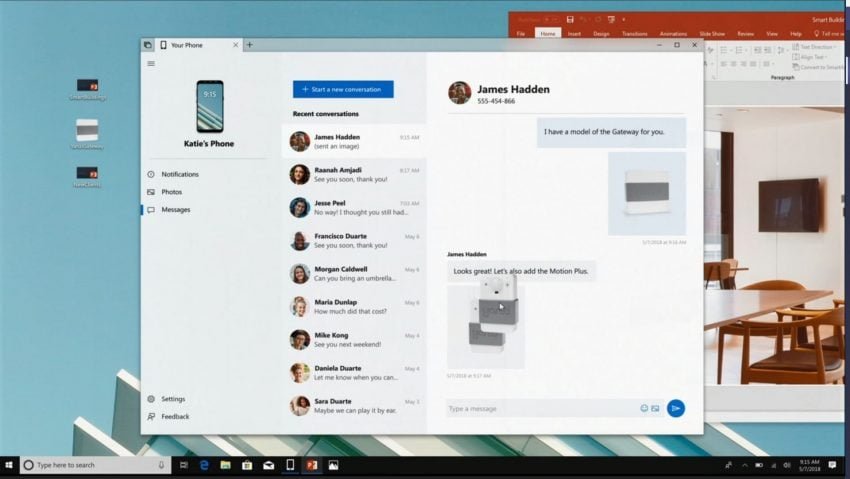Click the send message arrow button

pyautogui.click(x=676, y=408)
